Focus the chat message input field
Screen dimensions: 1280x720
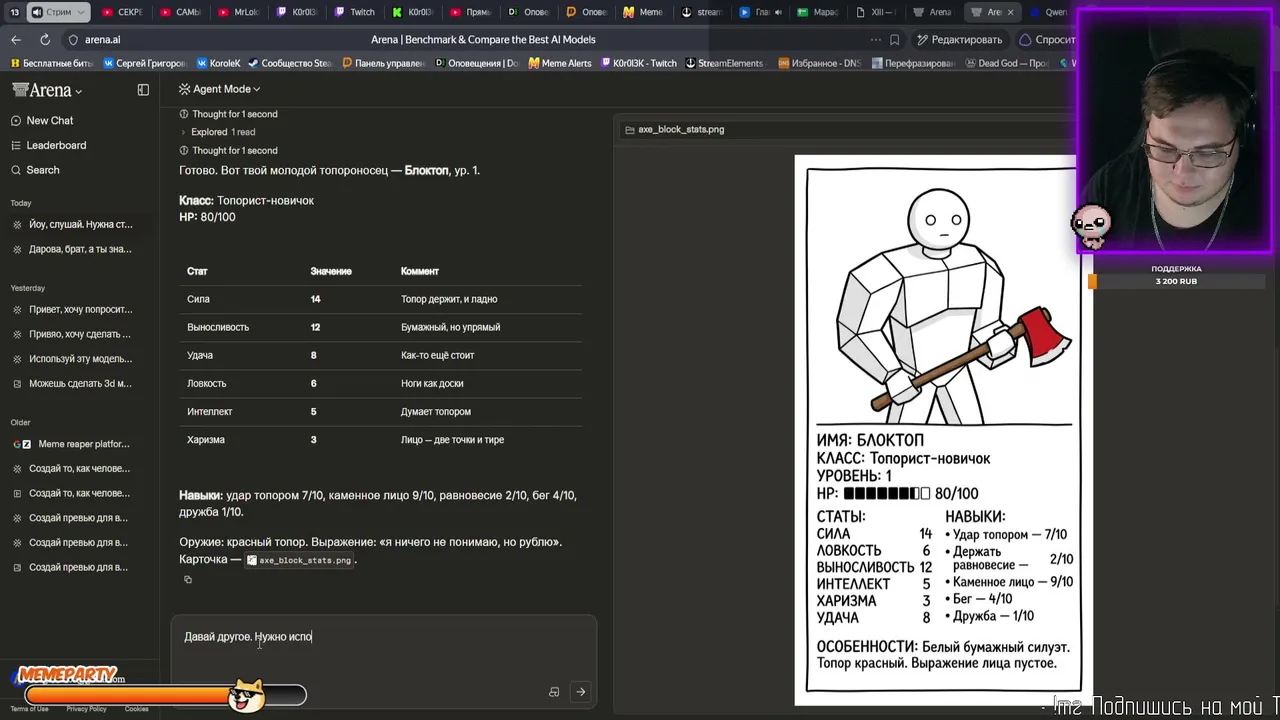(x=383, y=637)
